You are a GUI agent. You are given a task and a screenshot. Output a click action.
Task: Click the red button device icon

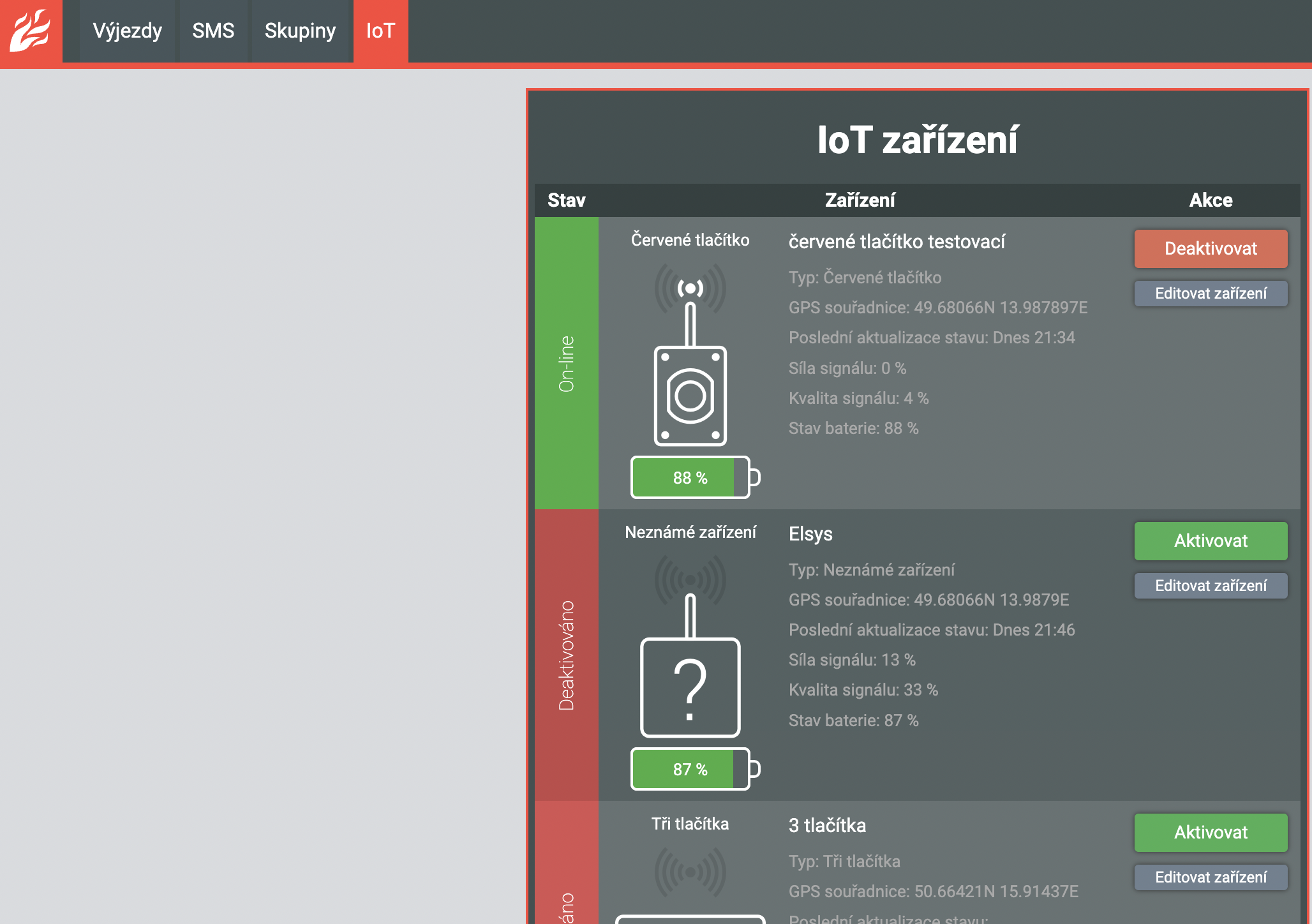[x=690, y=396]
